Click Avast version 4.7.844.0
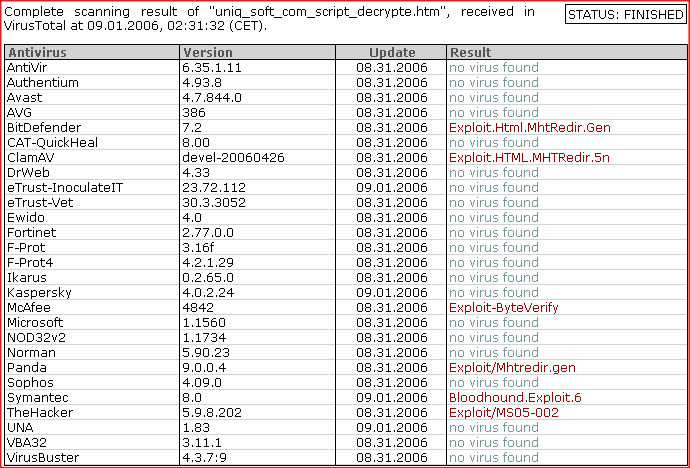The width and height of the screenshot is (690, 468). tap(212, 98)
